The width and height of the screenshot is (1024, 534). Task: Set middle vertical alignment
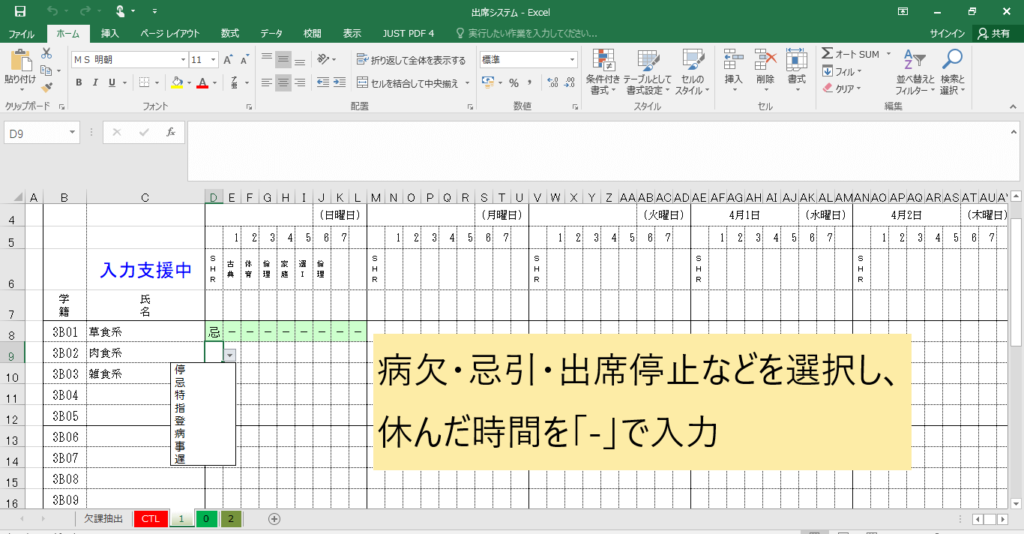(x=283, y=59)
